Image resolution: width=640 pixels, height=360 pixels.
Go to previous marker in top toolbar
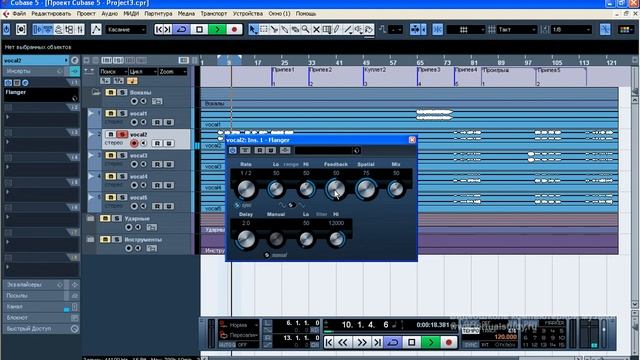click(x=159, y=29)
